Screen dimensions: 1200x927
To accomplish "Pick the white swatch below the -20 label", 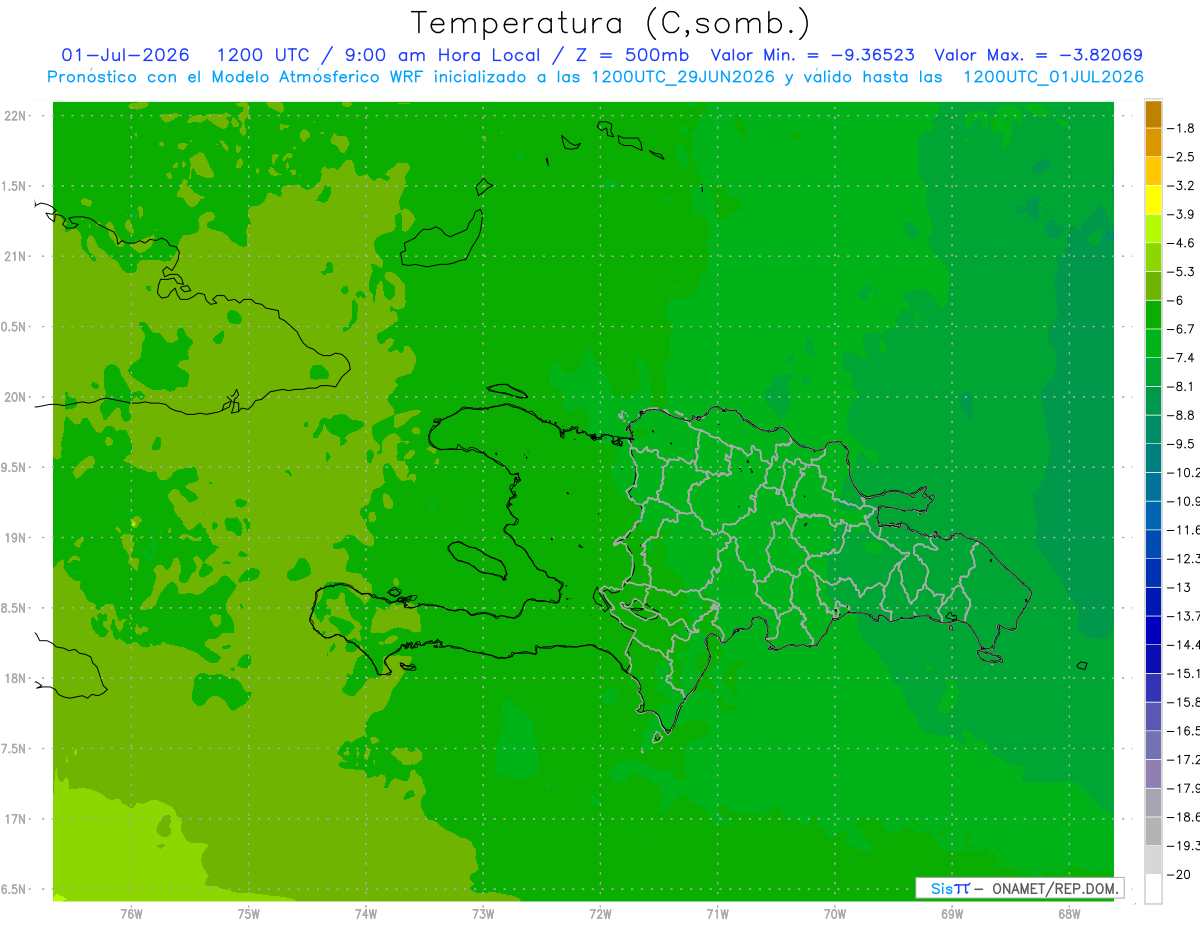I will pos(1153,889).
